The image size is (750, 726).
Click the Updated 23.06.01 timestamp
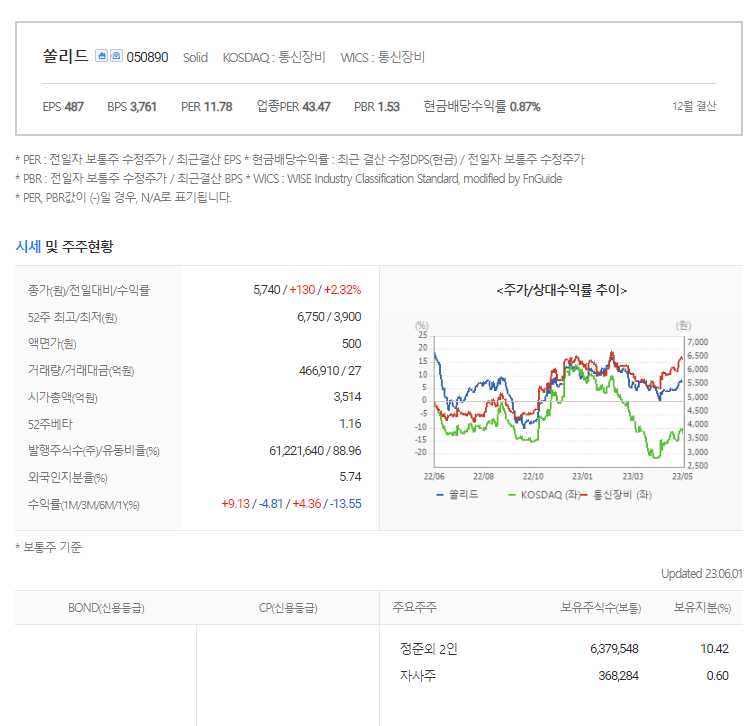click(701, 574)
